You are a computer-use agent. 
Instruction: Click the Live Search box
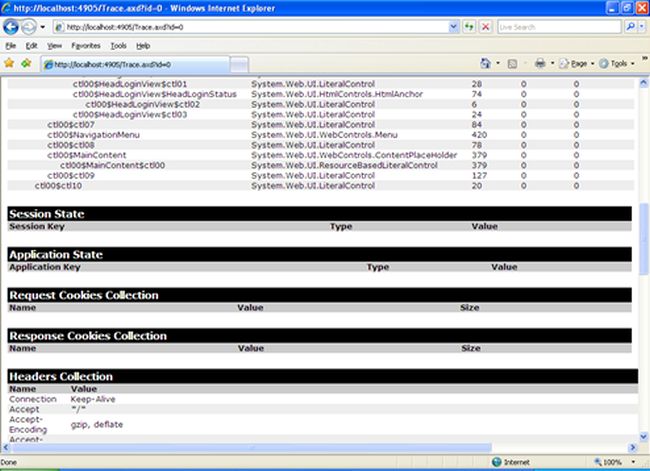click(559, 27)
